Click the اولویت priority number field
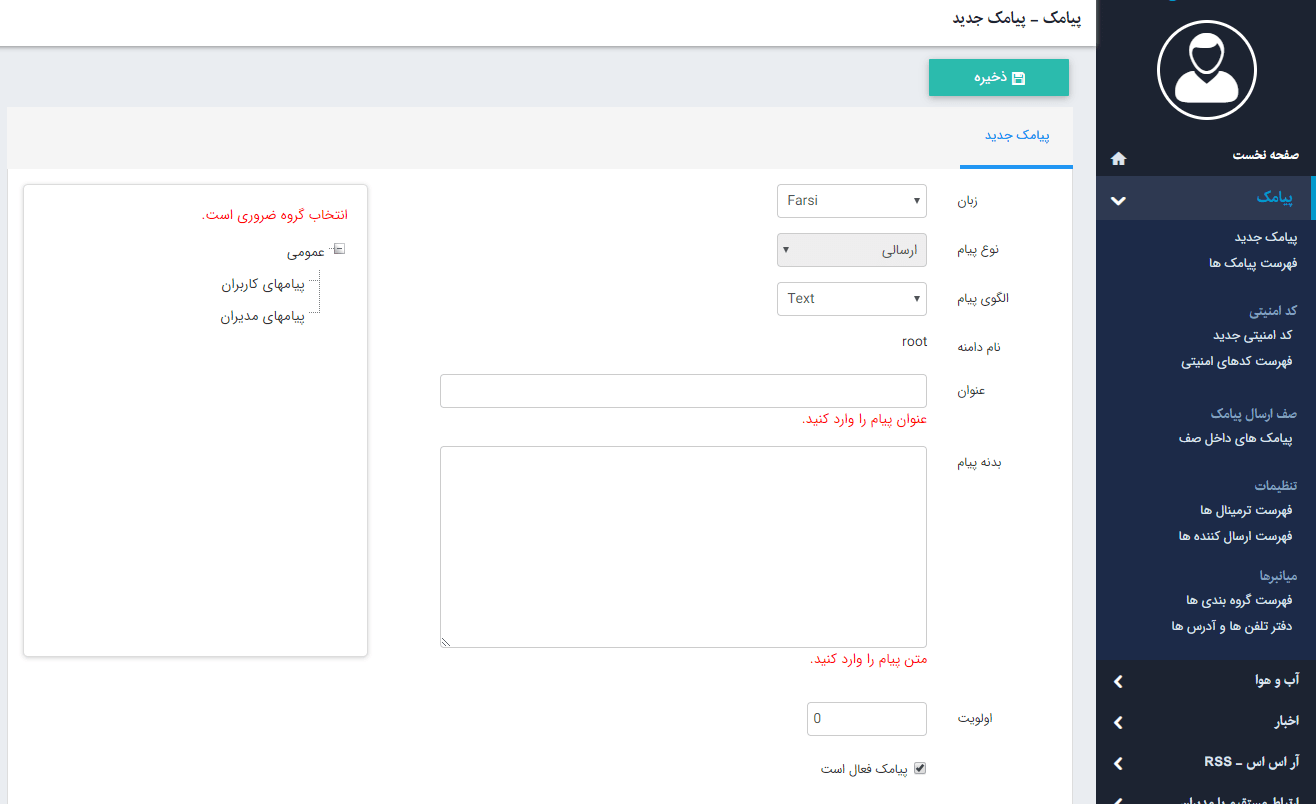Screen dimensions: 1316x804 (866, 718)
